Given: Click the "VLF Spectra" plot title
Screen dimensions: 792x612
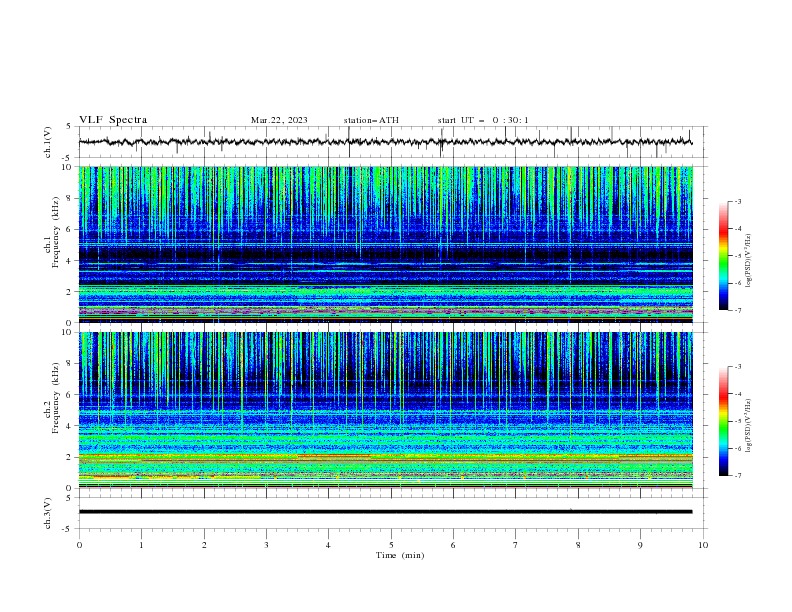Looking at the screenshot, I should coord(113,120).
